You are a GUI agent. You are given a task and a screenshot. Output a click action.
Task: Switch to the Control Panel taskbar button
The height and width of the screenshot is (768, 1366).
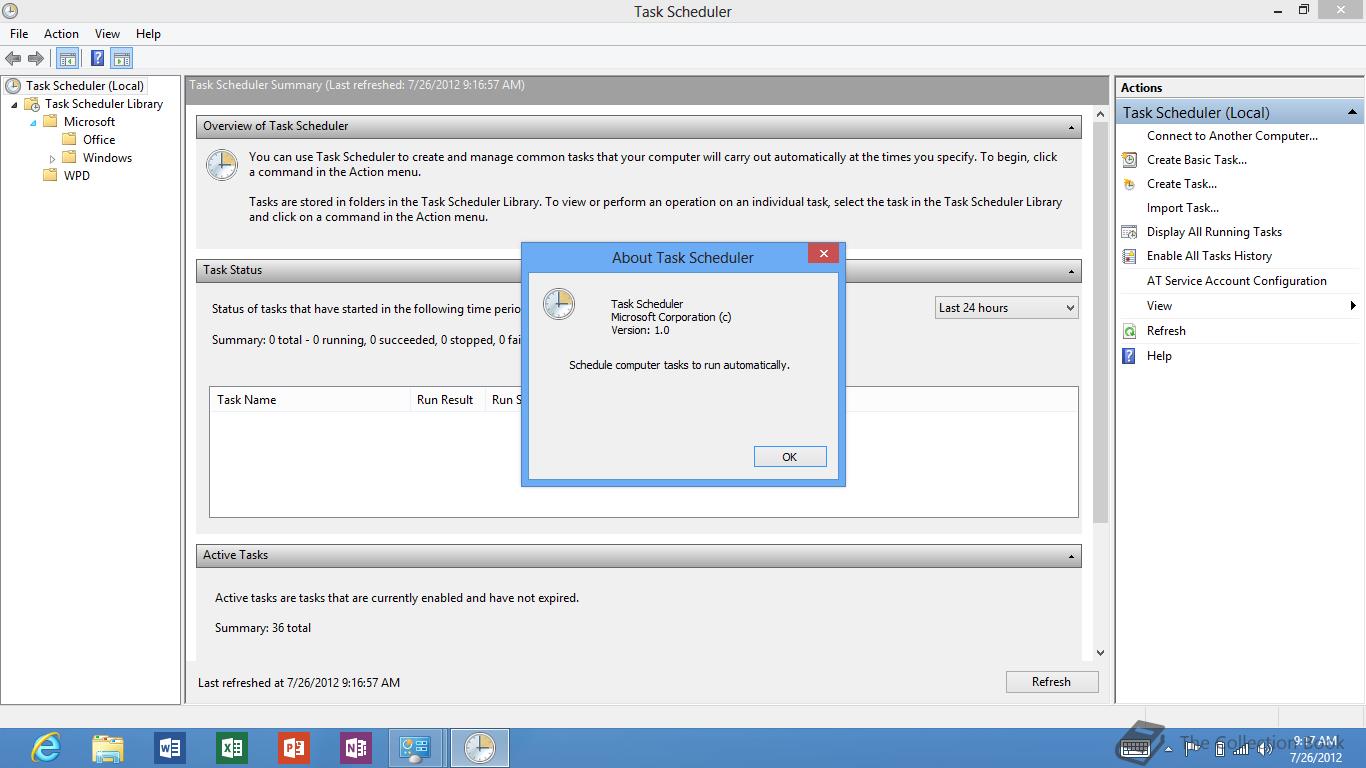pyautogui.click(x=416, y=748)
